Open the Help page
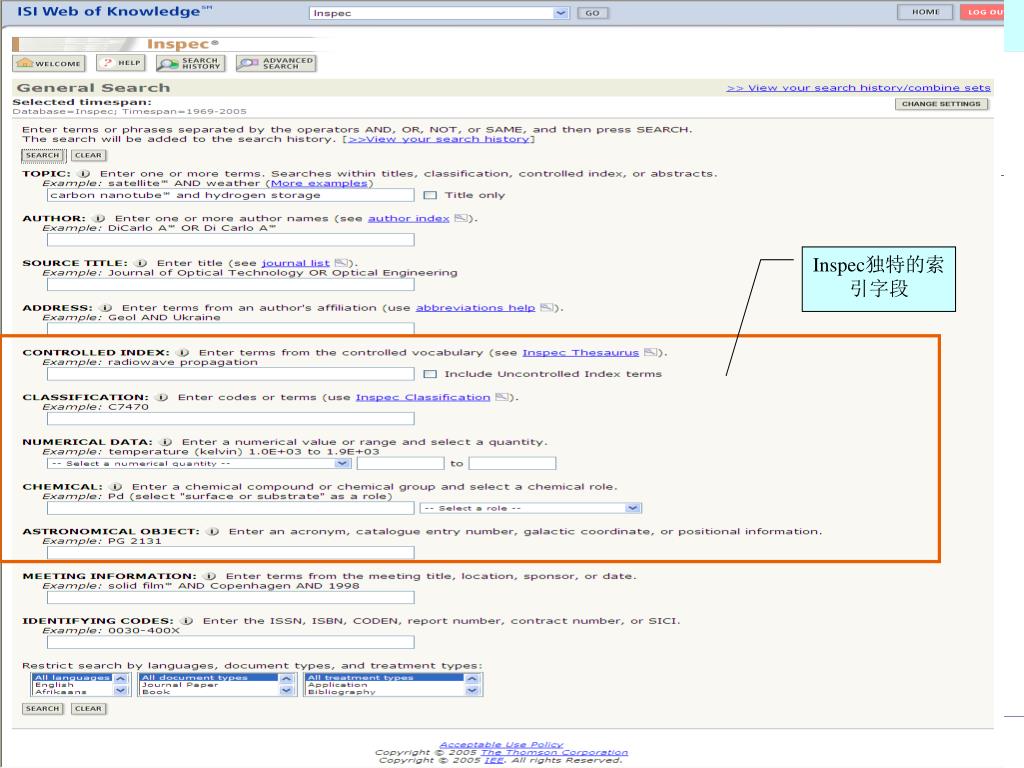Image resolution: width=1024 pixels, height=768 pixels. point(120,63)
